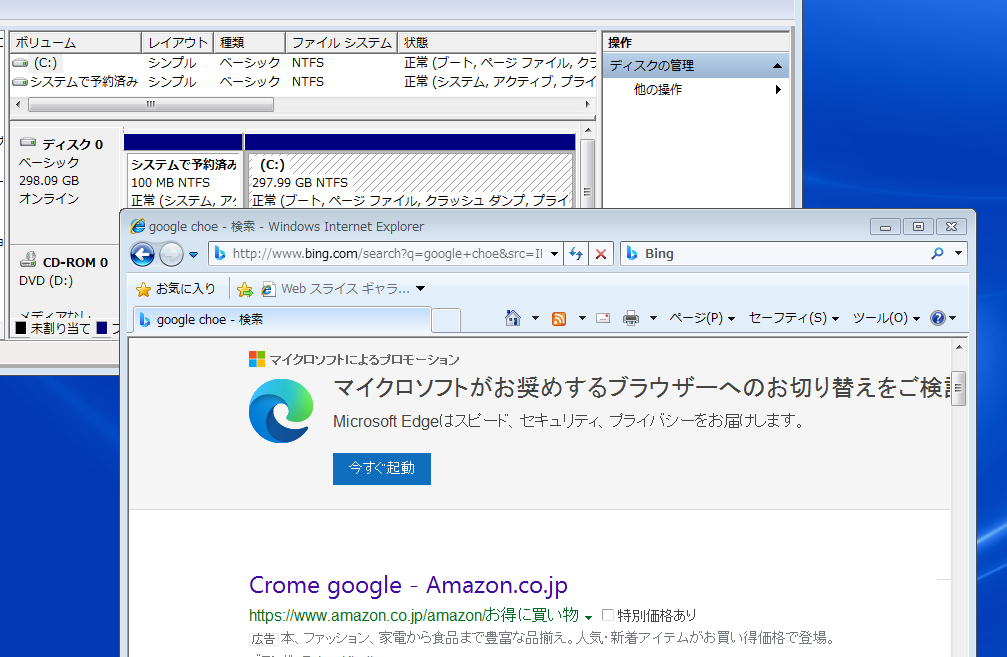Select the (C:) volume row in Disk Management

[x=303, y=62]
